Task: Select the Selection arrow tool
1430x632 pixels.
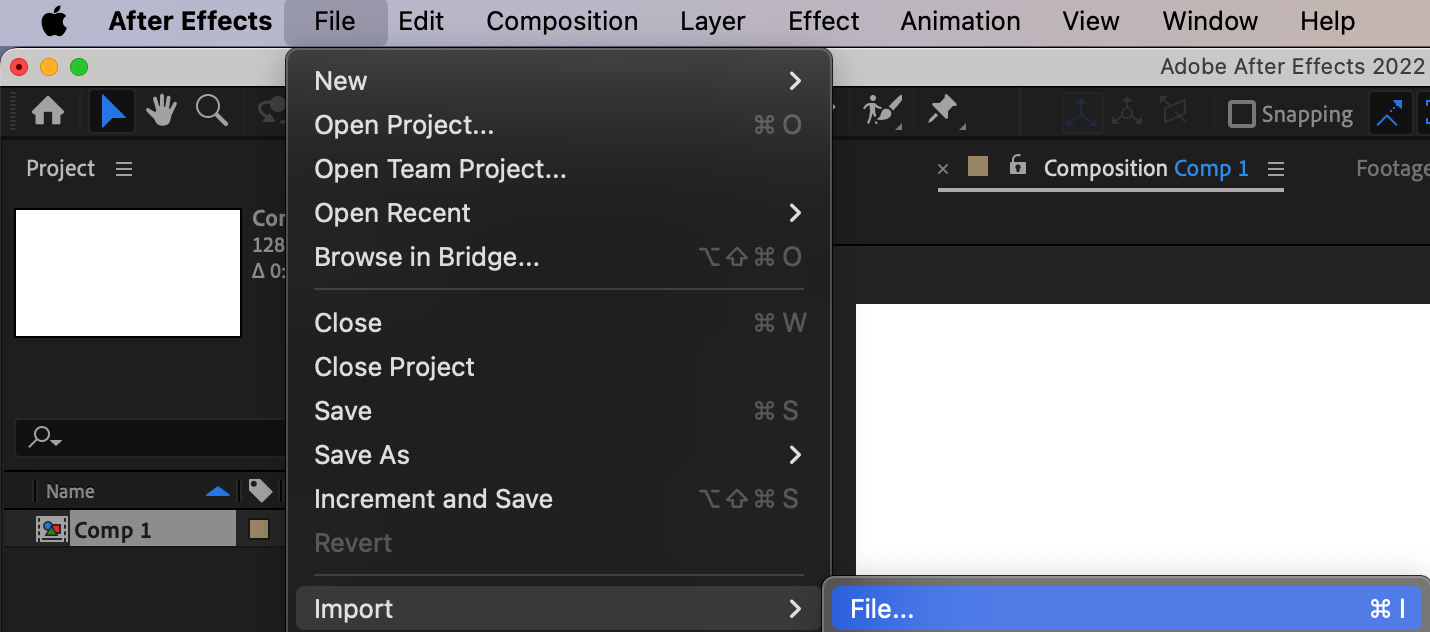Action: (x=113, y=112)
